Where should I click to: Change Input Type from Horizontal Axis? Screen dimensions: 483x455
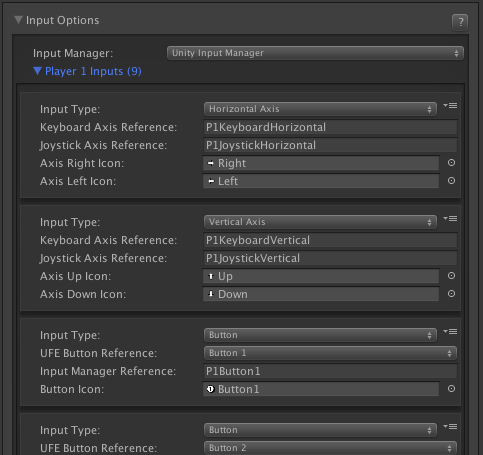pyautogui.click(x=320, y=109)
